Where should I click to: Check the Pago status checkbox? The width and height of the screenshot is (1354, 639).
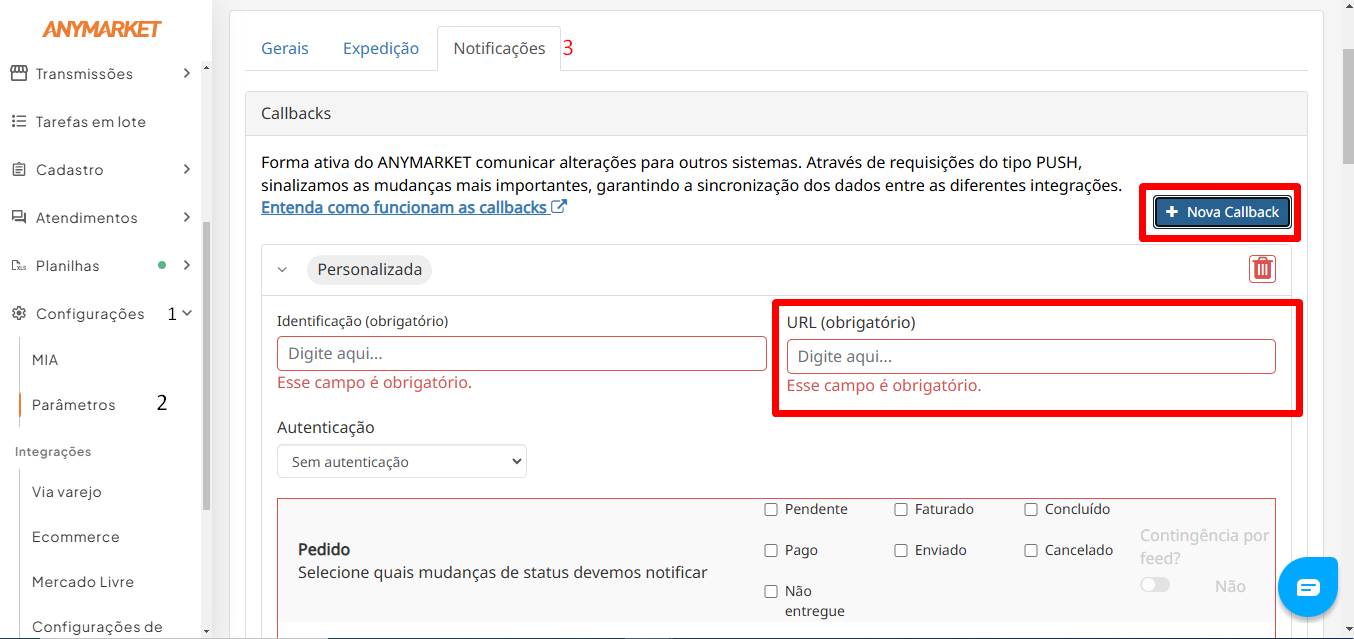click(x=771, y=550)
